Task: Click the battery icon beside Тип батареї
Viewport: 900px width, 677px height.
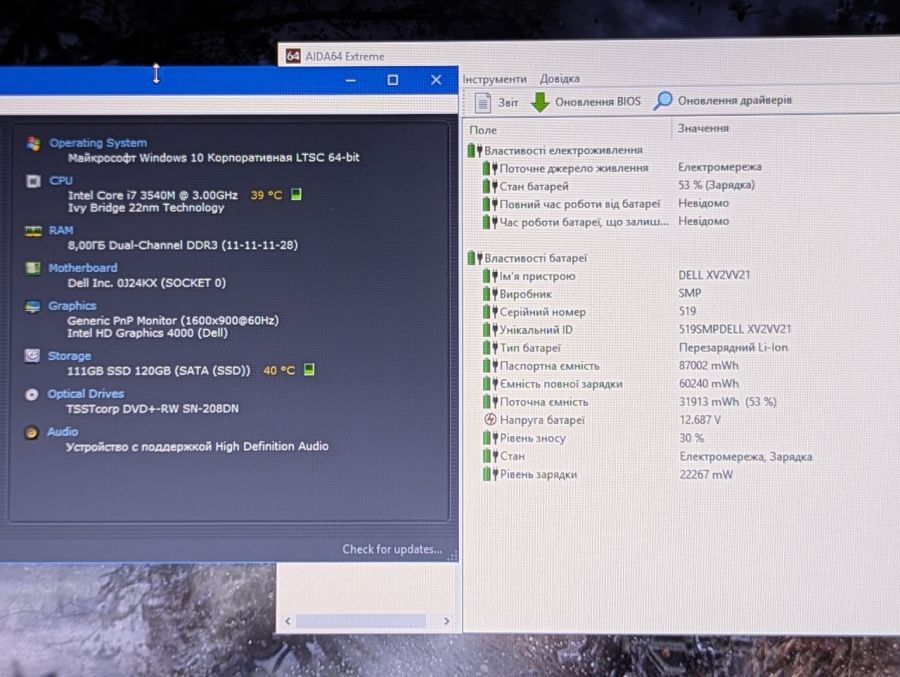Action: [490, 348]
